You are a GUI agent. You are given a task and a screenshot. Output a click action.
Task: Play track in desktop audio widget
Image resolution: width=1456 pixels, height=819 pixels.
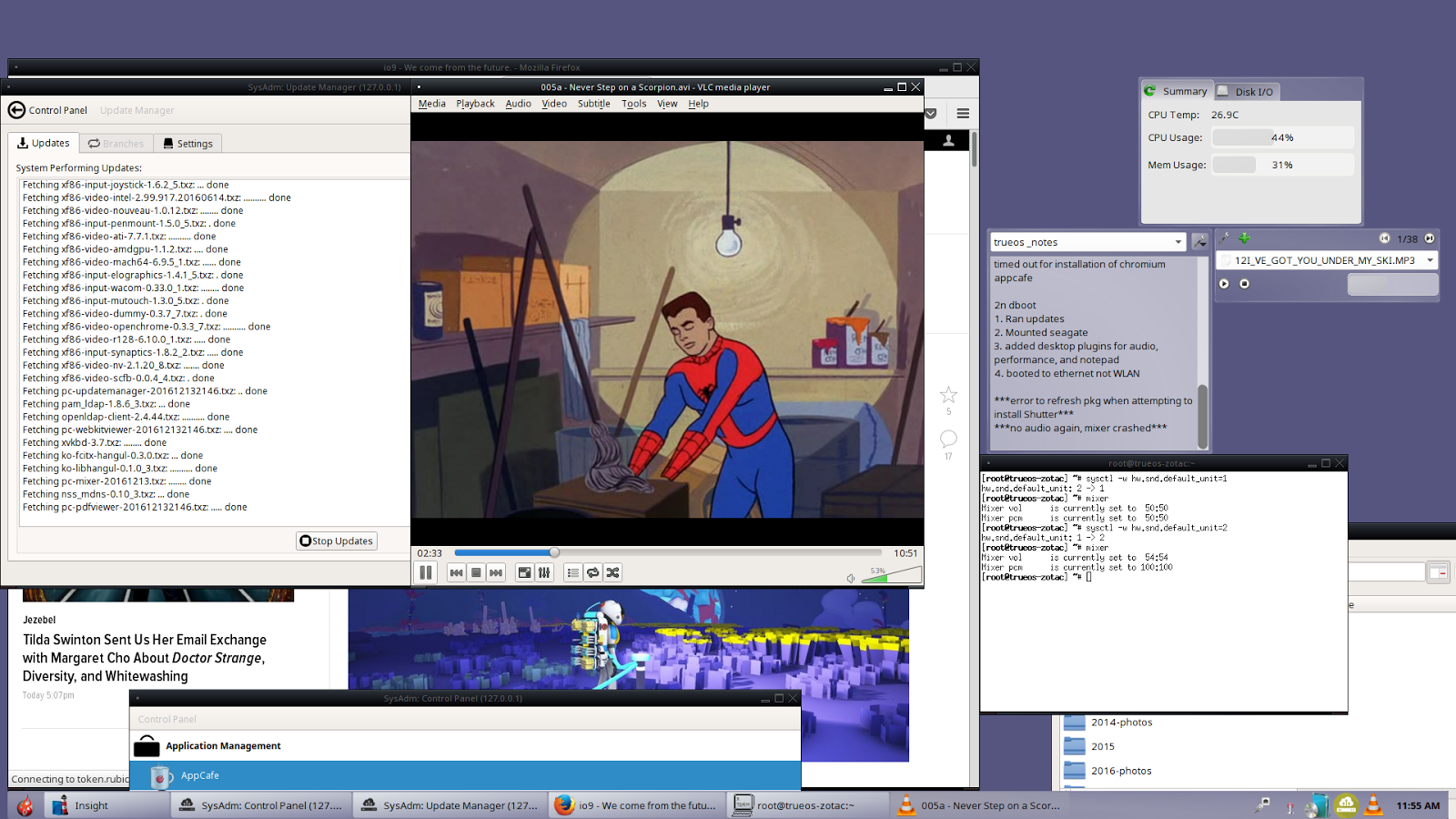1224,284
